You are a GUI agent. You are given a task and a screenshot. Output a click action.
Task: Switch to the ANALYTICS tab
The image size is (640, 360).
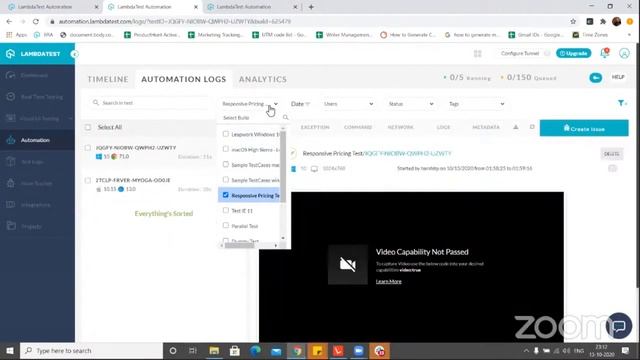(x=263, y=79)
